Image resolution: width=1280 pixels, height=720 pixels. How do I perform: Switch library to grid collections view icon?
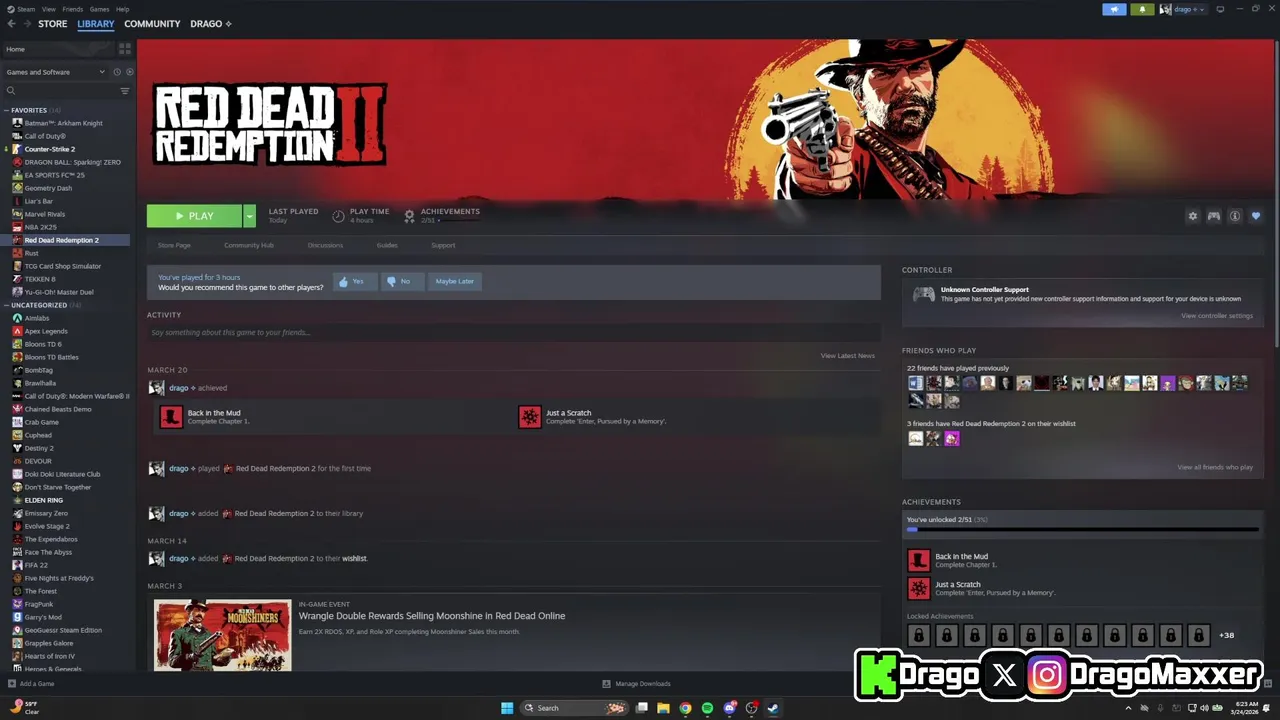(x=125, y=49)
